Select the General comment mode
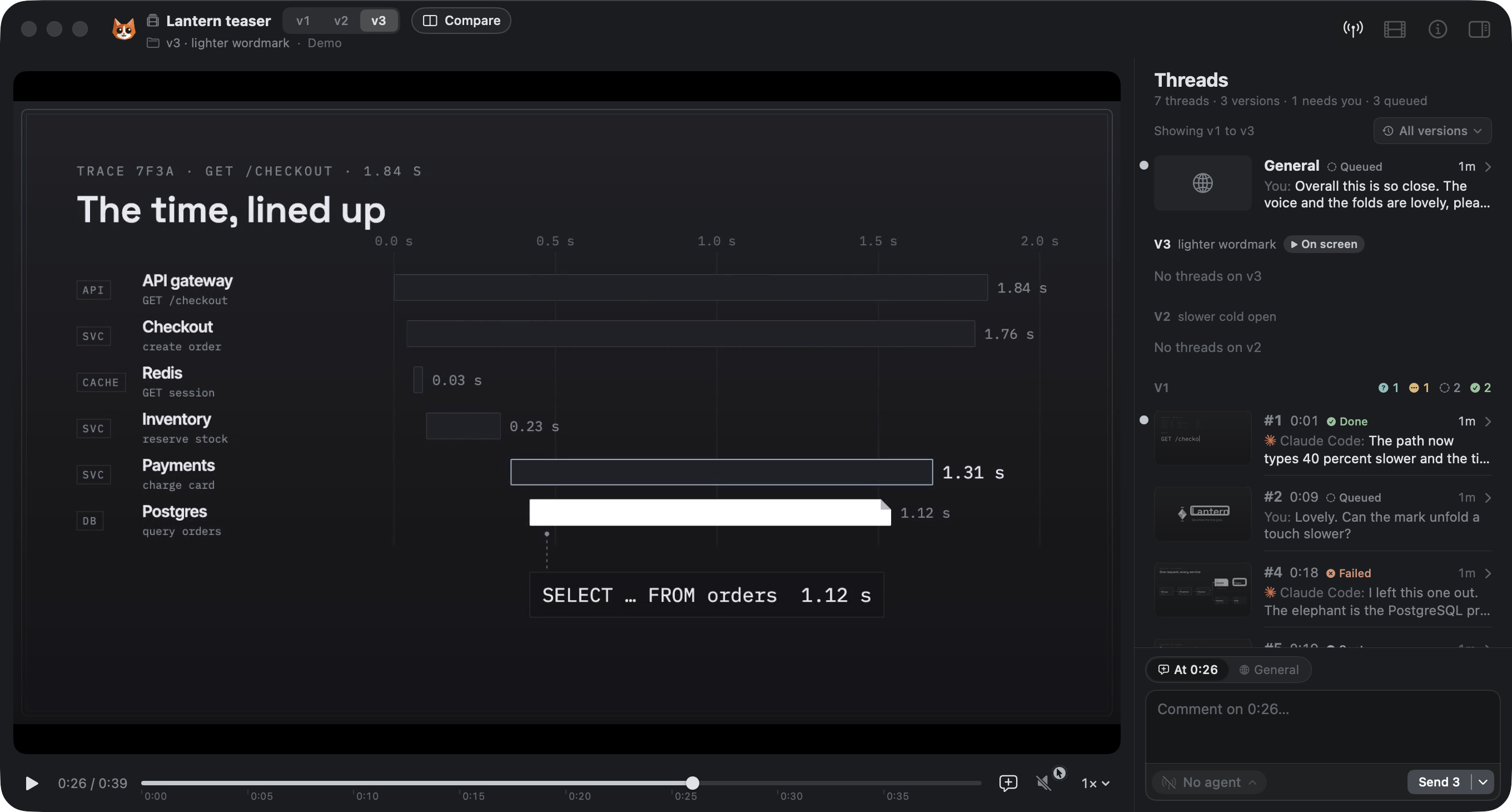1512x812 pixels. pyautogui.click(x=1269, y=669)
